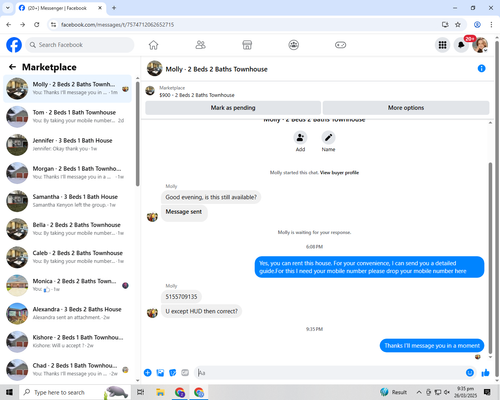The height and width of the screenshot is (400, 500).
Task: Click the Search Facebook box
Action: coord(80,45)
